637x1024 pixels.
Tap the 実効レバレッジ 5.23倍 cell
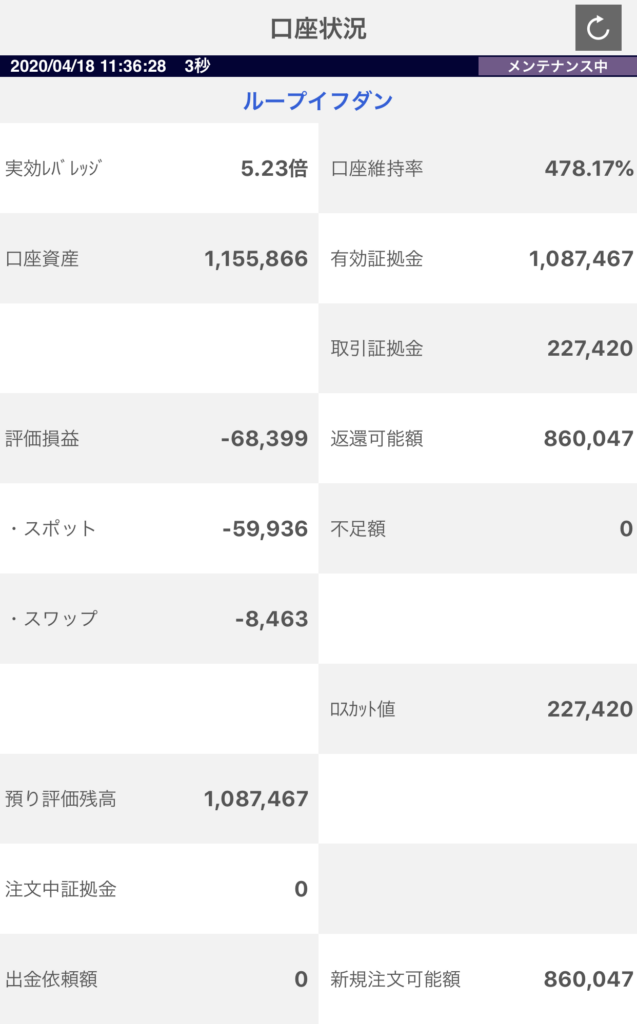pyautogui.click(x=159, y=168)
